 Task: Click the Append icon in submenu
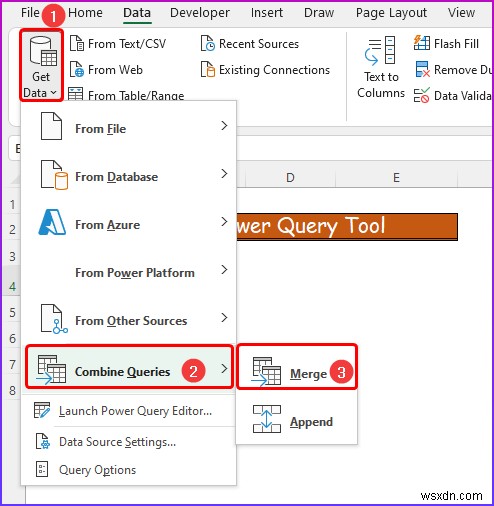coord(267,419)
